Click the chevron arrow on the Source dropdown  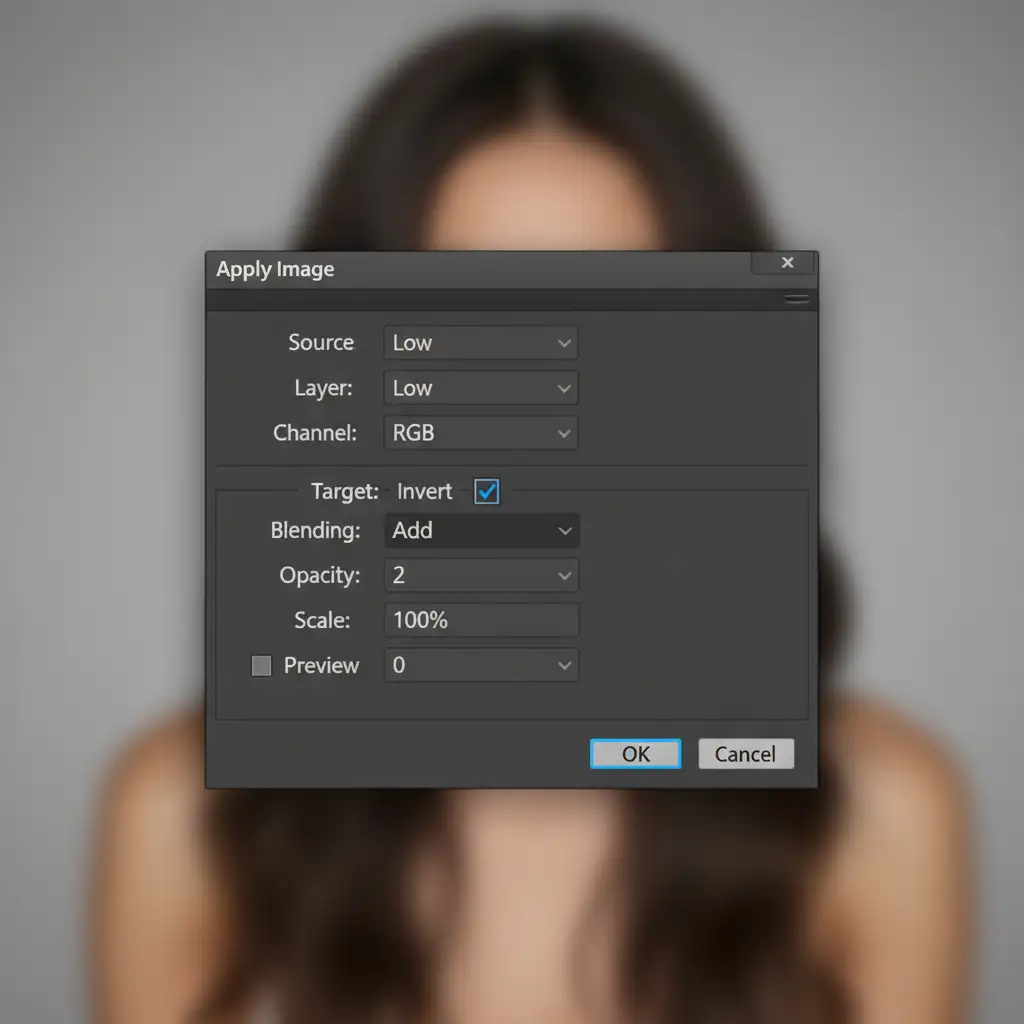564,343
